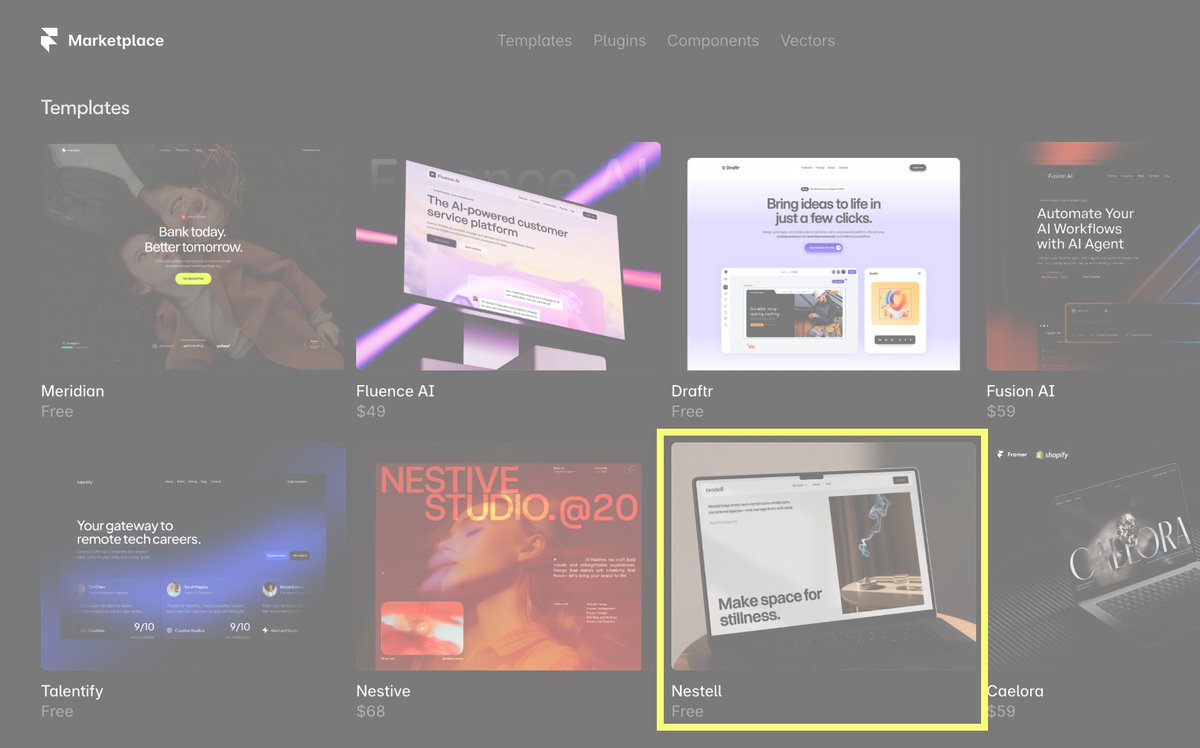Click the Templates section heading
This screenshot has width=1200, height=748.
(85, 108)
